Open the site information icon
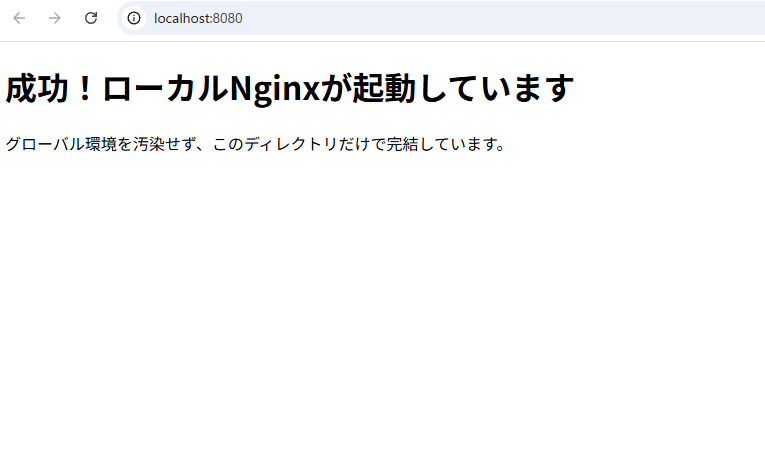 click(x=134, y=18)
